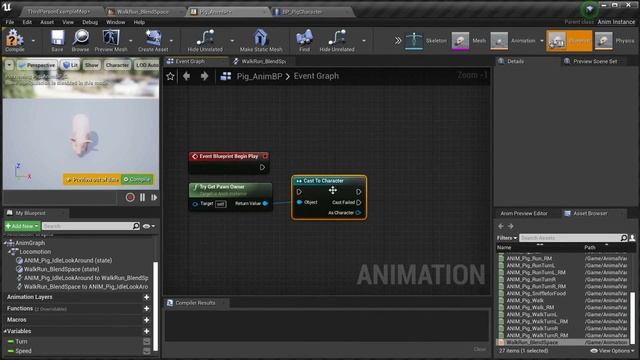Viewport: 640px width, 360px height.
Task: Switch to Mesh editor mode
Action: point(469,40)
